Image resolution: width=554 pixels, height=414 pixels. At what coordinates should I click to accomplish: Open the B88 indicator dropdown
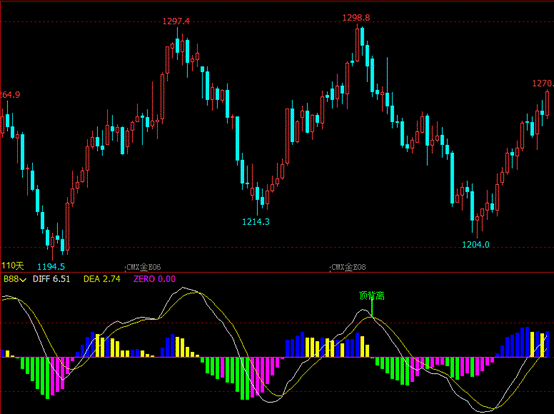click(14, 279)
